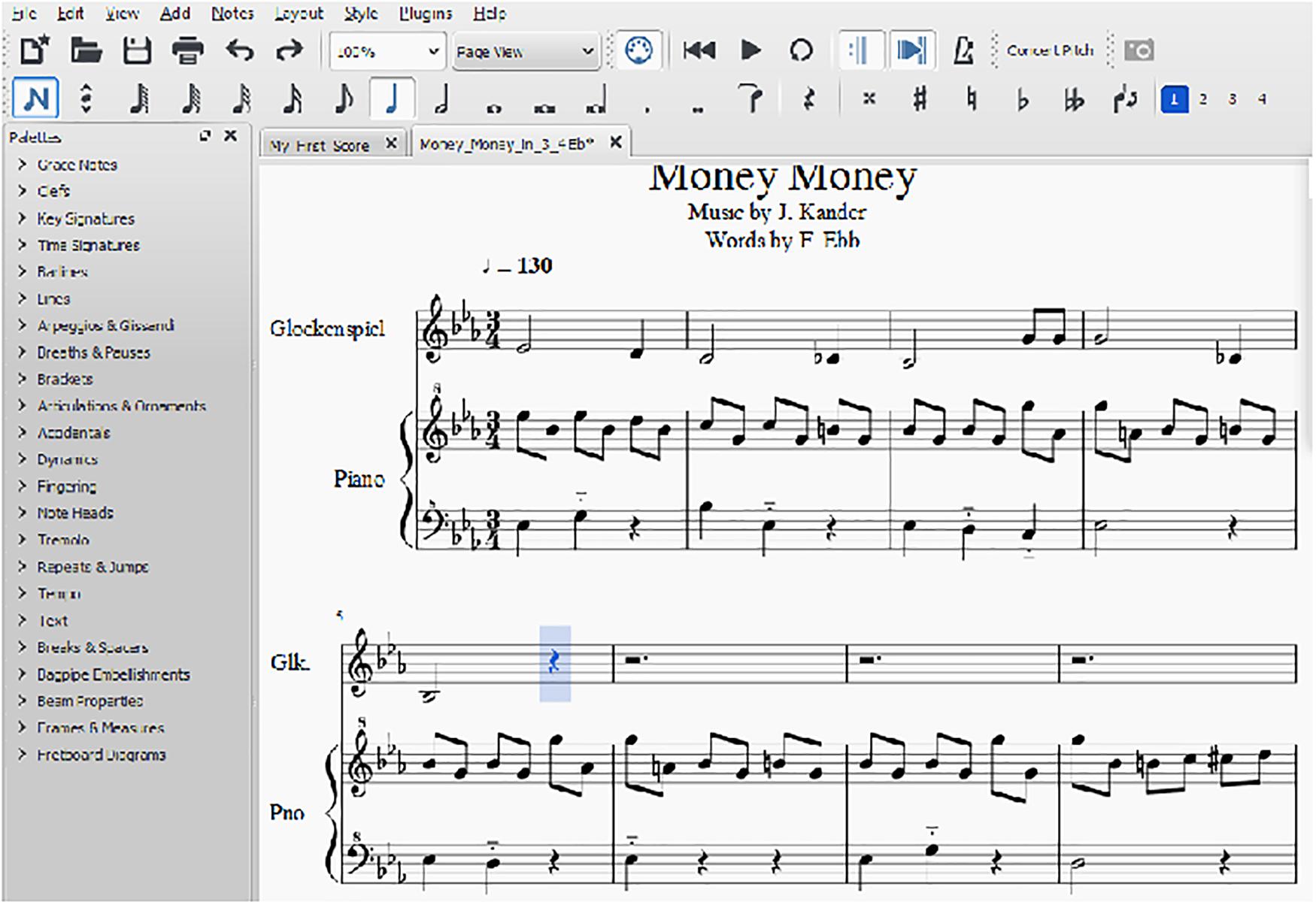Close the Palettes panel
The width and height of the screenshot is (1316, 905).
pyautogui.click(x=231, y=136)
